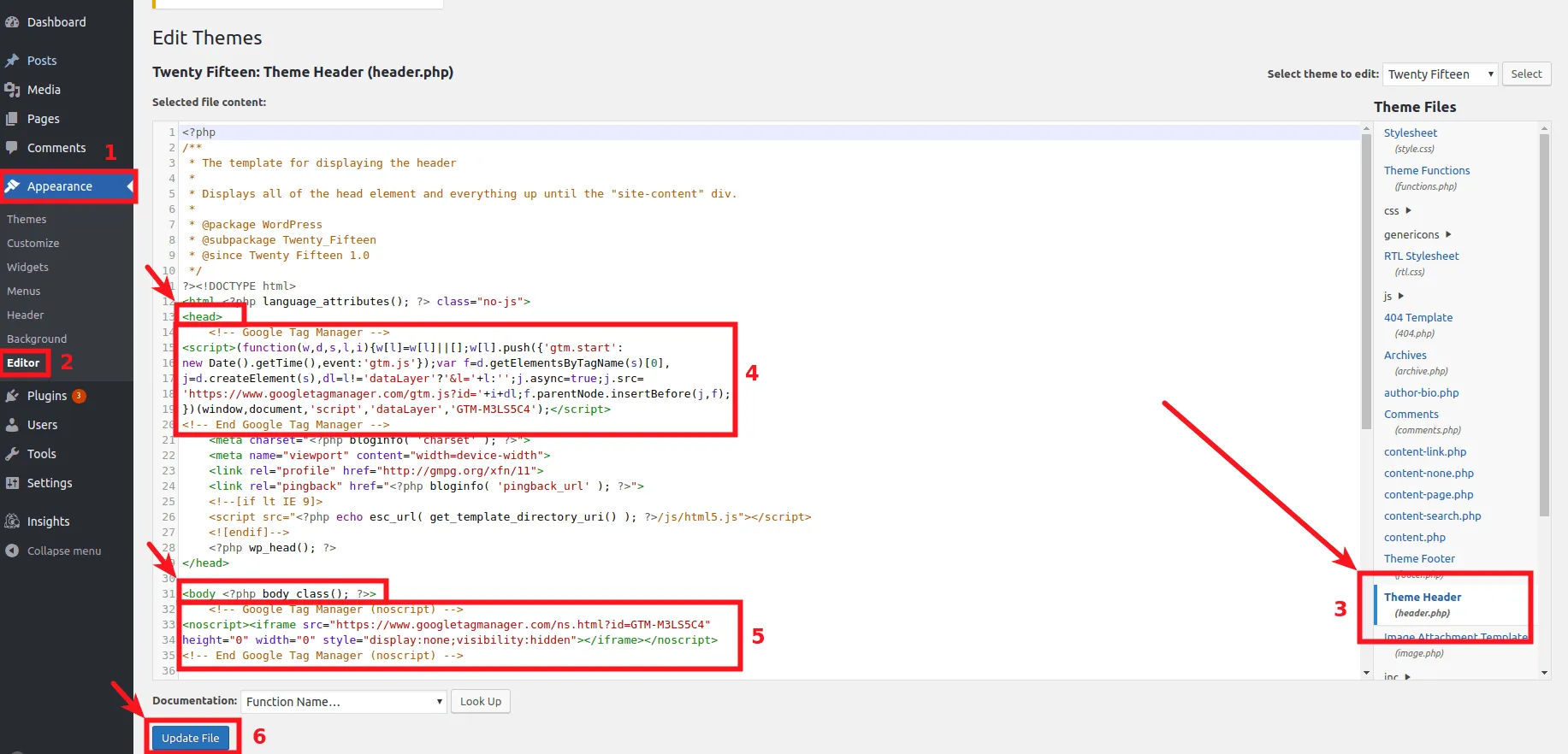
Task: Click the Look Up button
Action: coord(481,702)
